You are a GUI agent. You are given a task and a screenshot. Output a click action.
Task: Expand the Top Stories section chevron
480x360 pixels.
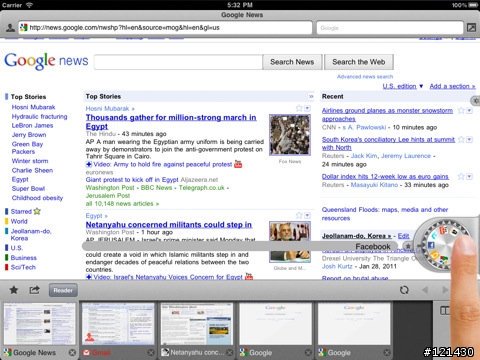[311, 96]
